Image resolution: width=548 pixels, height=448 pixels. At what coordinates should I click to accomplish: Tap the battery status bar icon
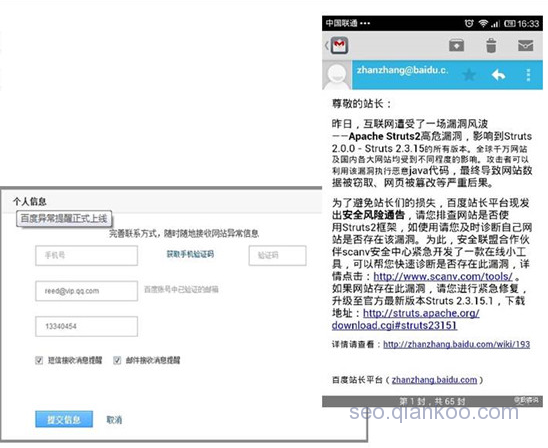point(510,24)
